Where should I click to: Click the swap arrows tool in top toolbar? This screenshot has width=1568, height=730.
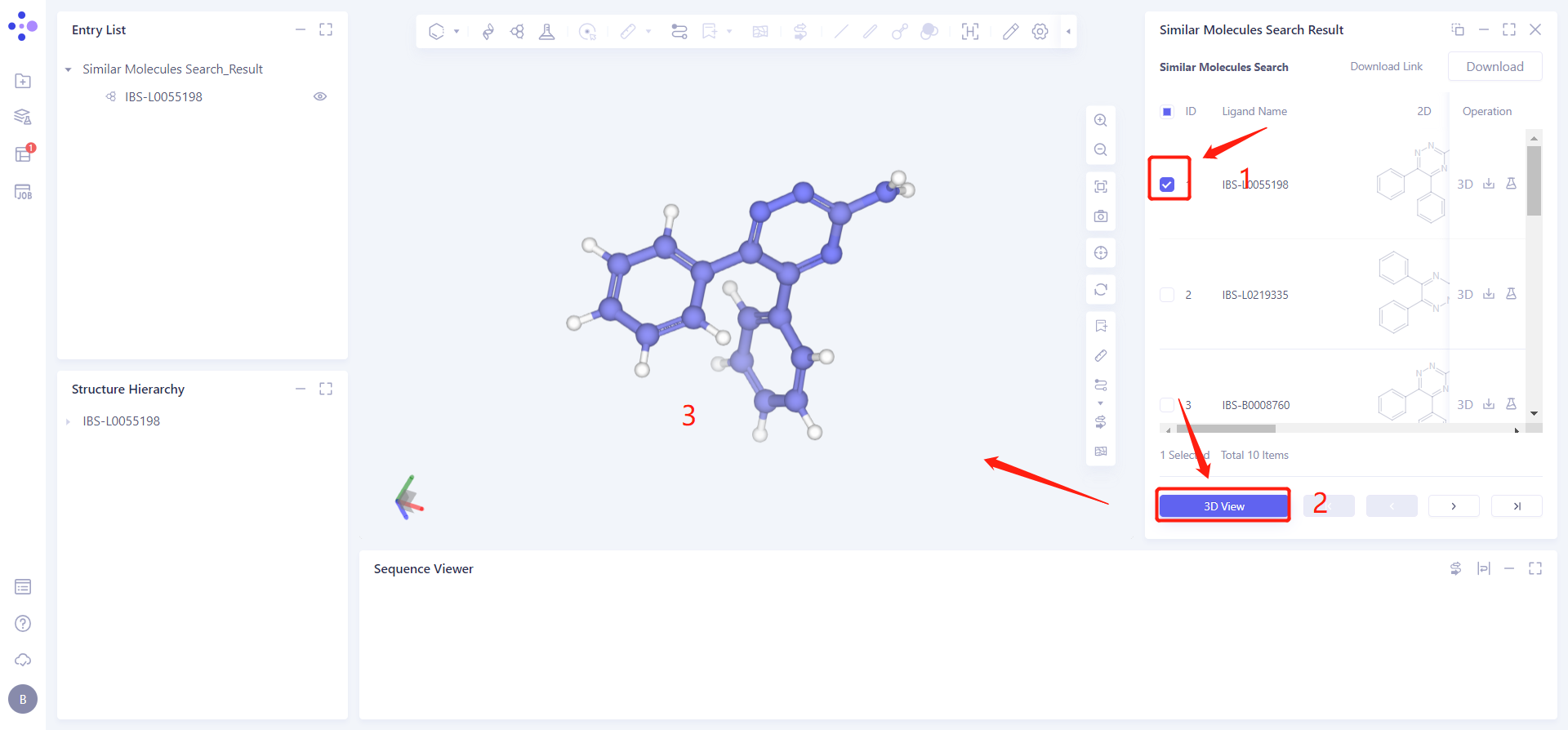point(800,31)
